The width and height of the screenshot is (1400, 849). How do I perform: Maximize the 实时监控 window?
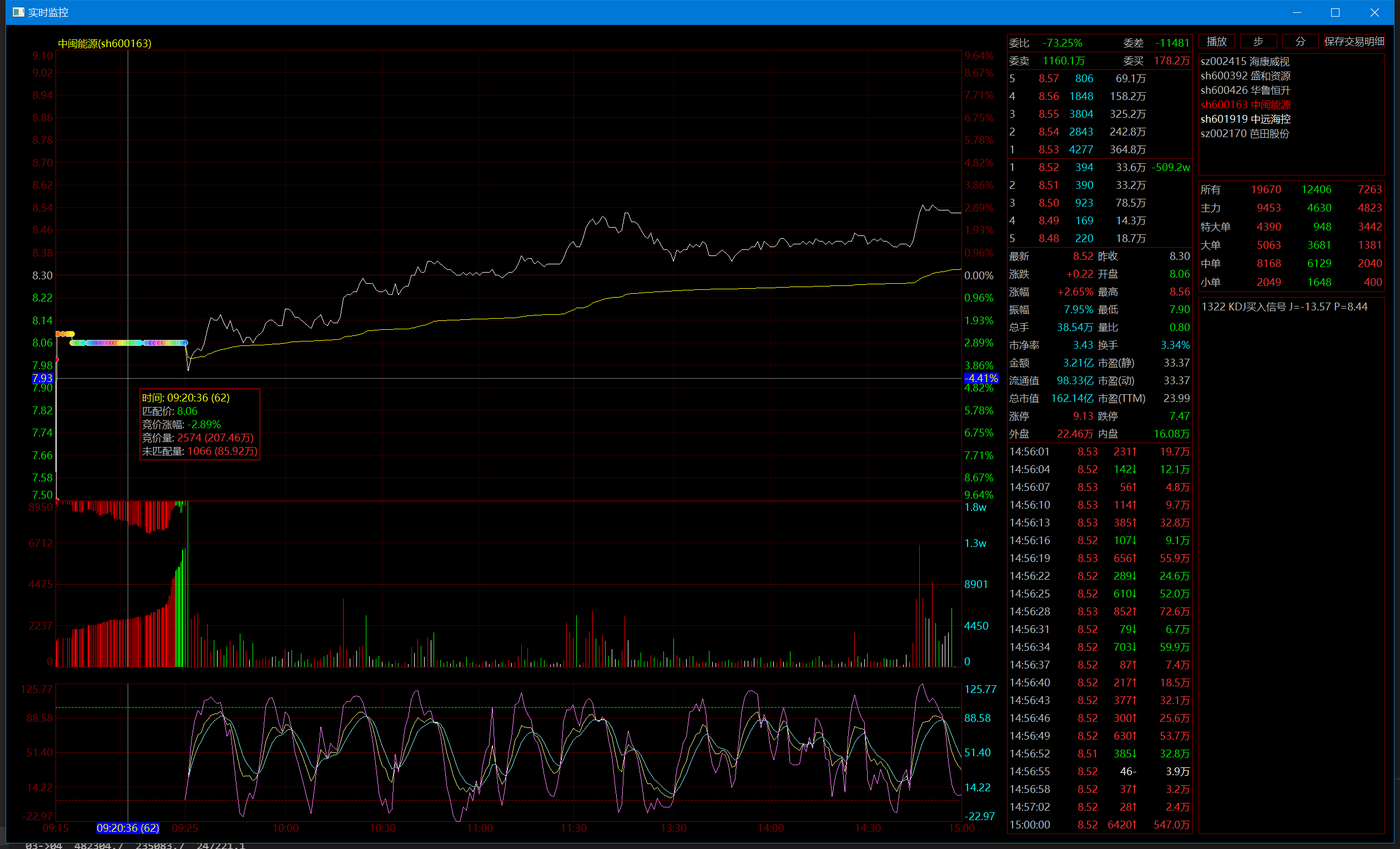tap(1335, 13)
